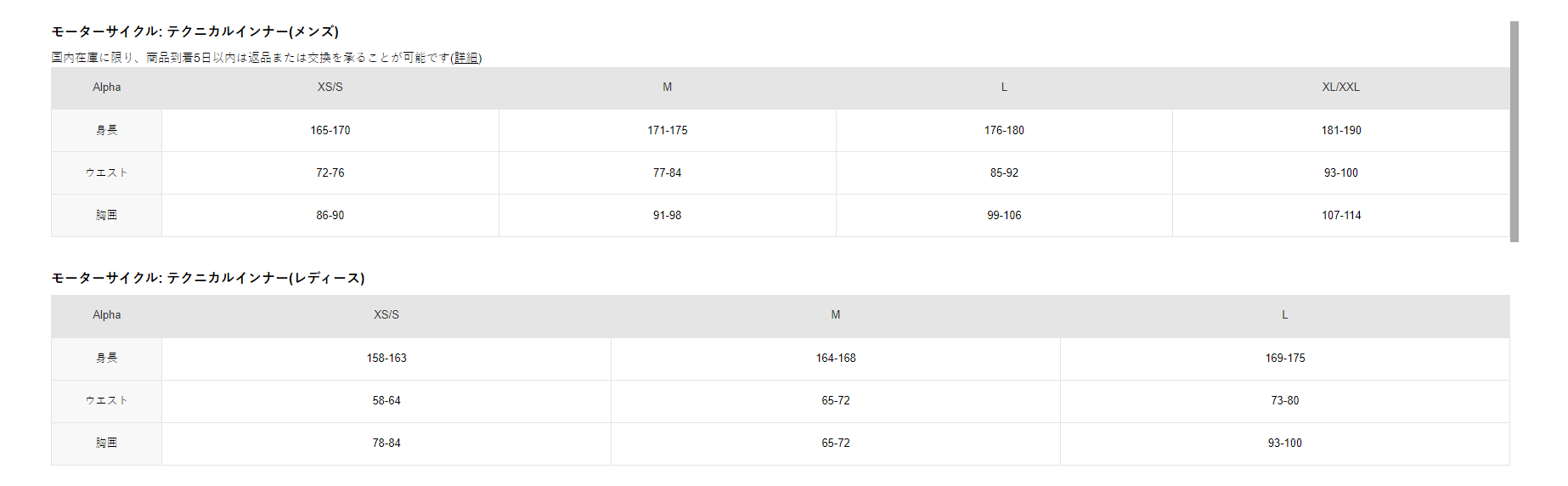Click the 99-106 chest cell
This screenshot has height=486, width=1568.
[x=1004, y=216]
